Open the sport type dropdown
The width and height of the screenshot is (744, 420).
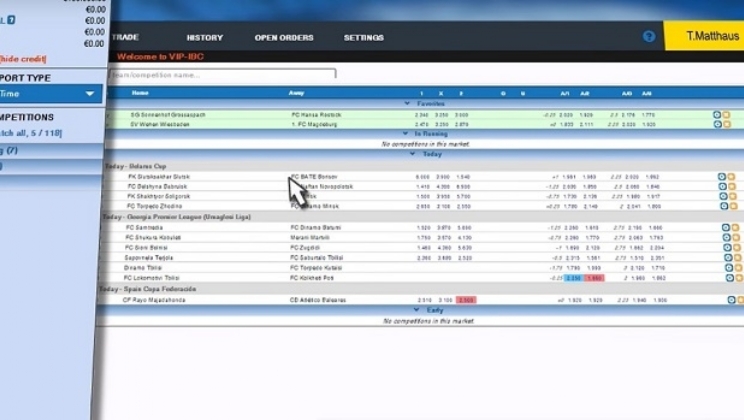pos(89,94)
